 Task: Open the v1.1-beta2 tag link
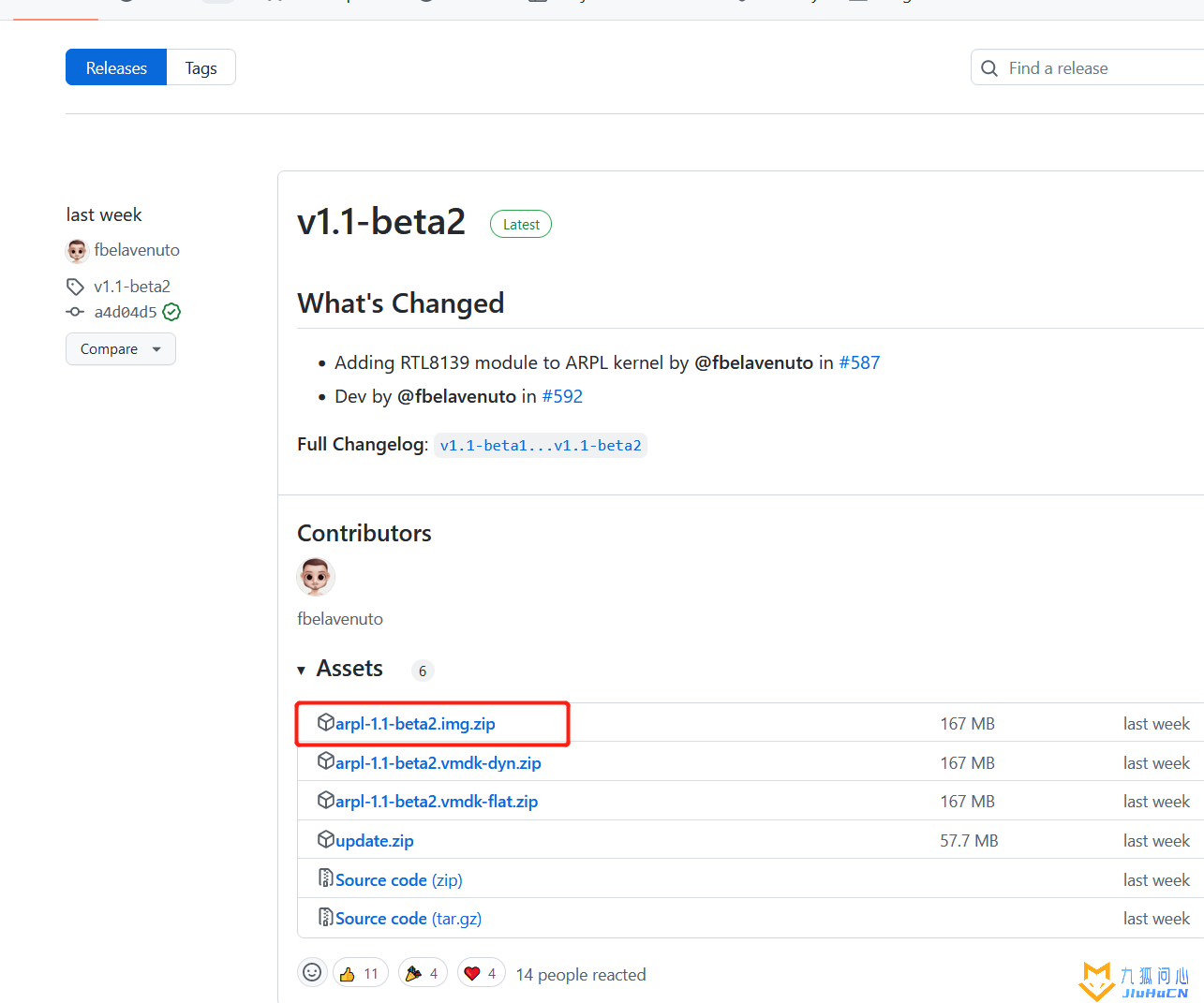(x=132, y=287)
